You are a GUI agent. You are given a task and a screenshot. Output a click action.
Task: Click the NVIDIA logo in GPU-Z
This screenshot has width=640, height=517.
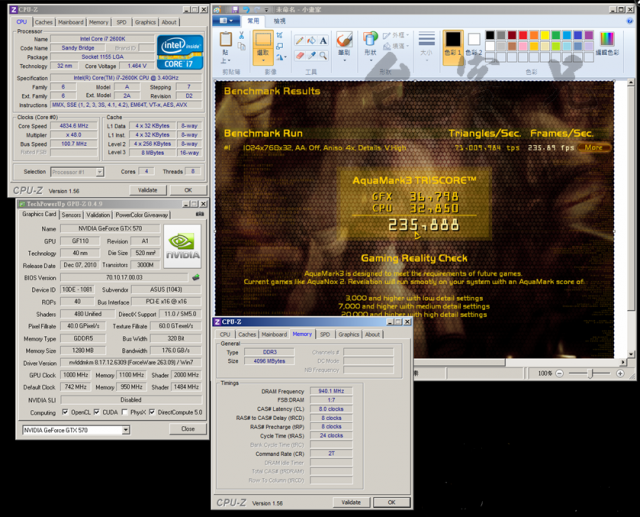pos(182,246)
